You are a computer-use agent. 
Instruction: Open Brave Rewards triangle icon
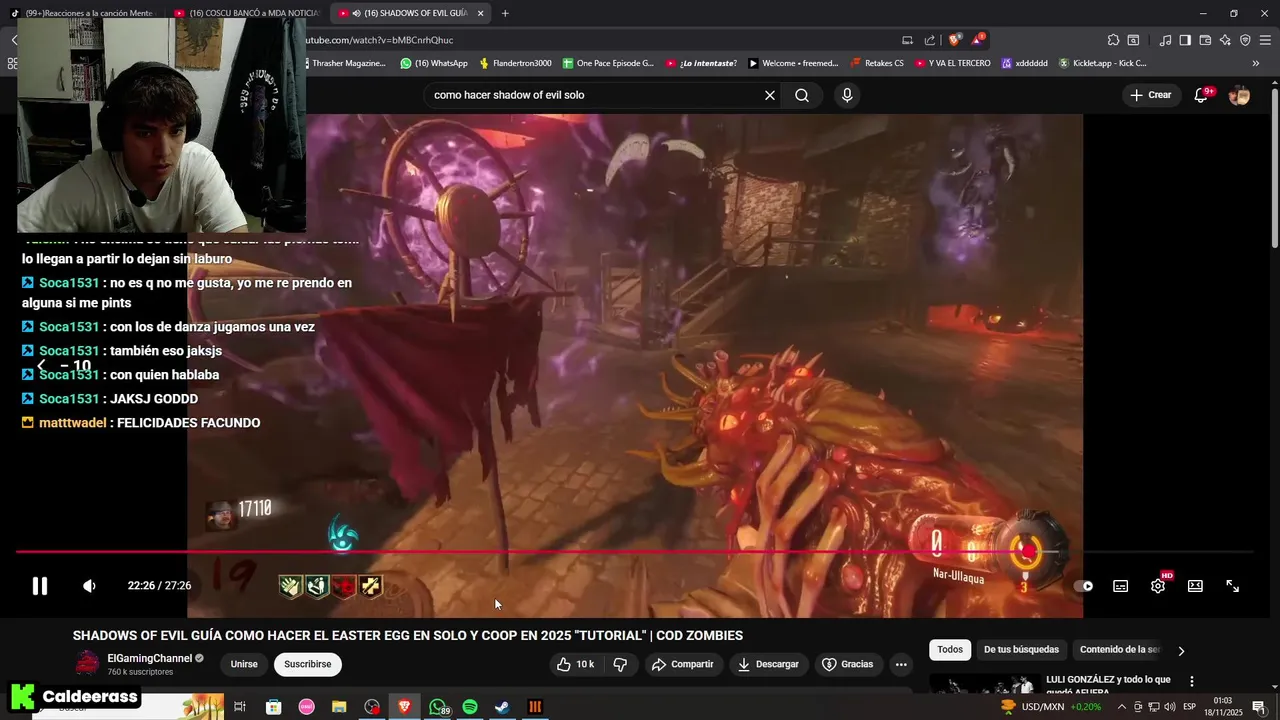coord(978,40)
